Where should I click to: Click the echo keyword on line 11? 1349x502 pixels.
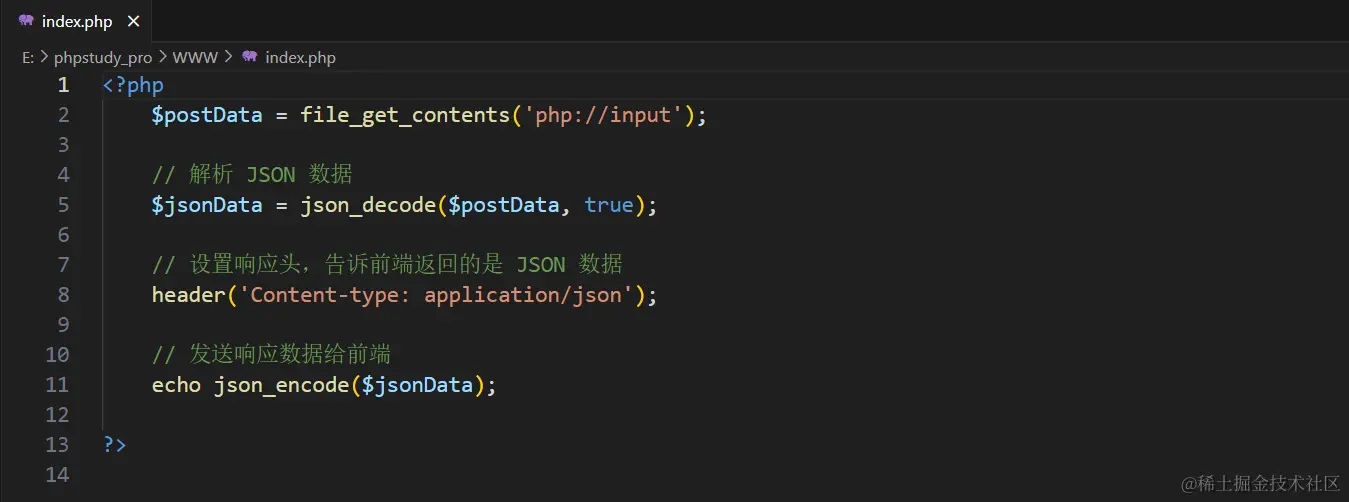pyautogui.click(x=176, y=385)
